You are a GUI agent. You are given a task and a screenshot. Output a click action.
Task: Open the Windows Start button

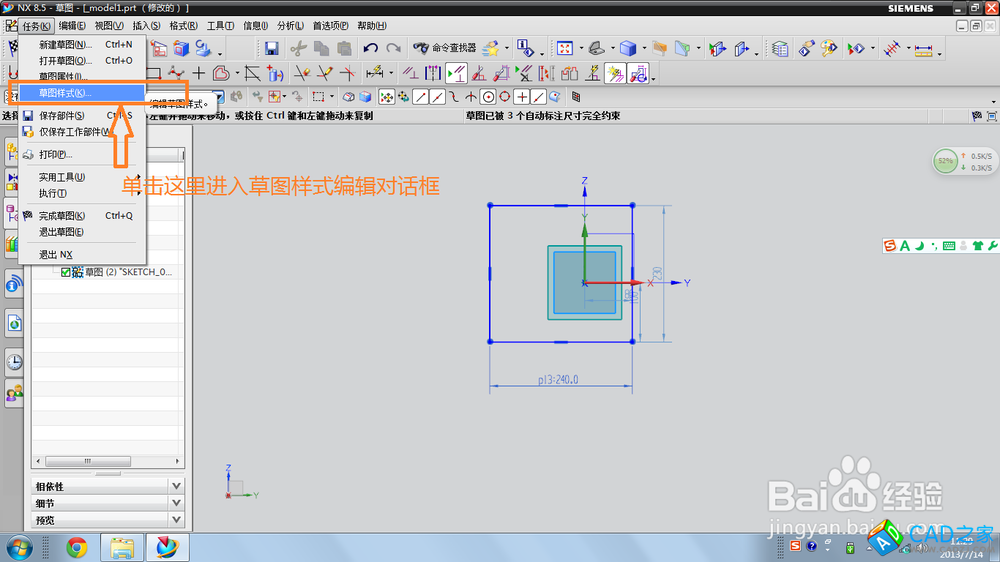(x=19, y=548)
